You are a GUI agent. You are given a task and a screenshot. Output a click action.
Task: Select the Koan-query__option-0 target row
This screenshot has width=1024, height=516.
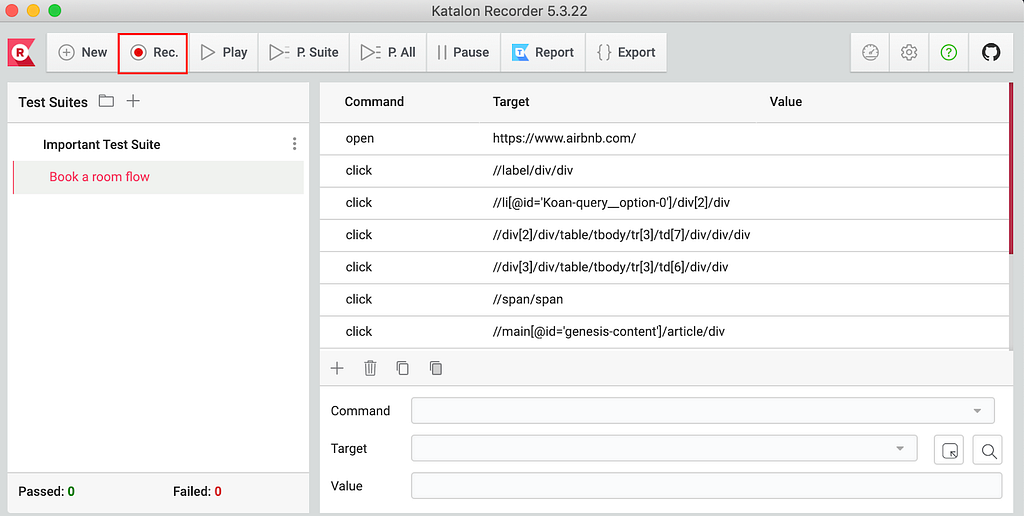tap(664, 202)
